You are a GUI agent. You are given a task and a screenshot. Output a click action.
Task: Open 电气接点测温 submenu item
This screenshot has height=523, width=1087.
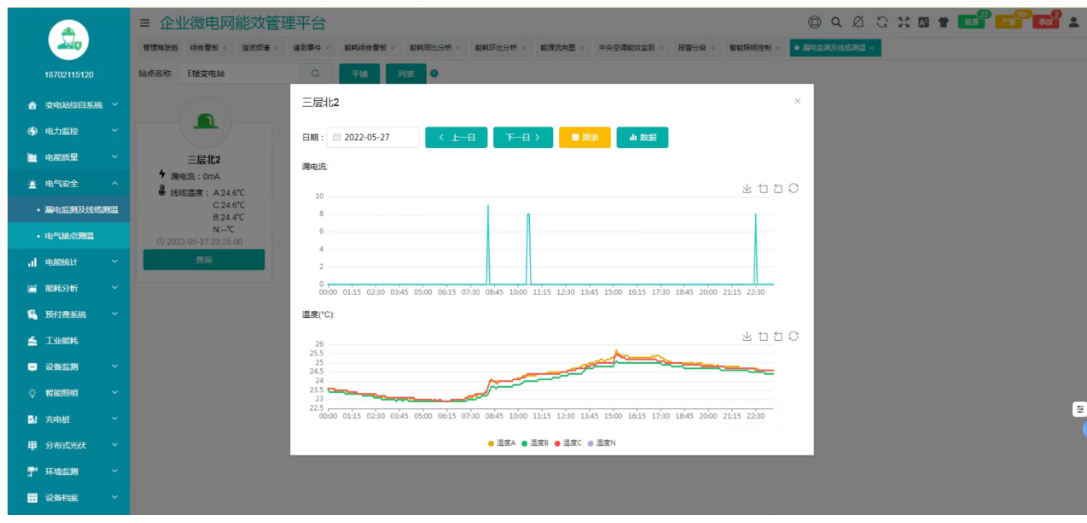coord(70,236)
